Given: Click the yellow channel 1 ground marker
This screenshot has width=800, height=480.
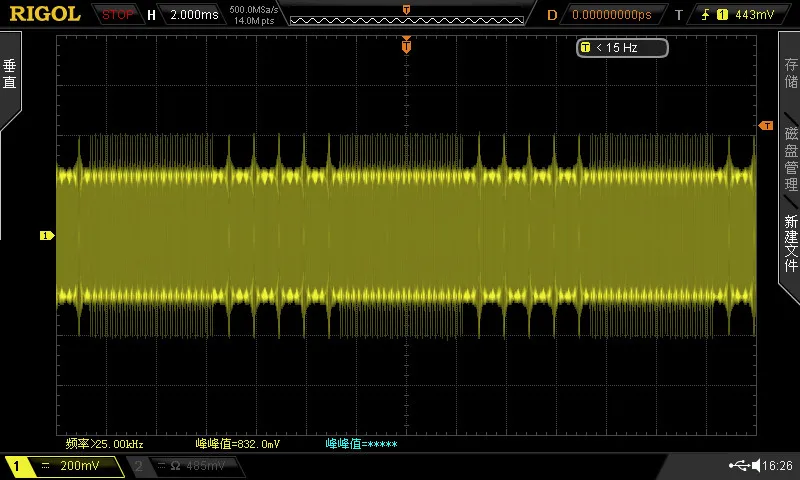Looking at the screenshot, I should [x=46, y=235].
